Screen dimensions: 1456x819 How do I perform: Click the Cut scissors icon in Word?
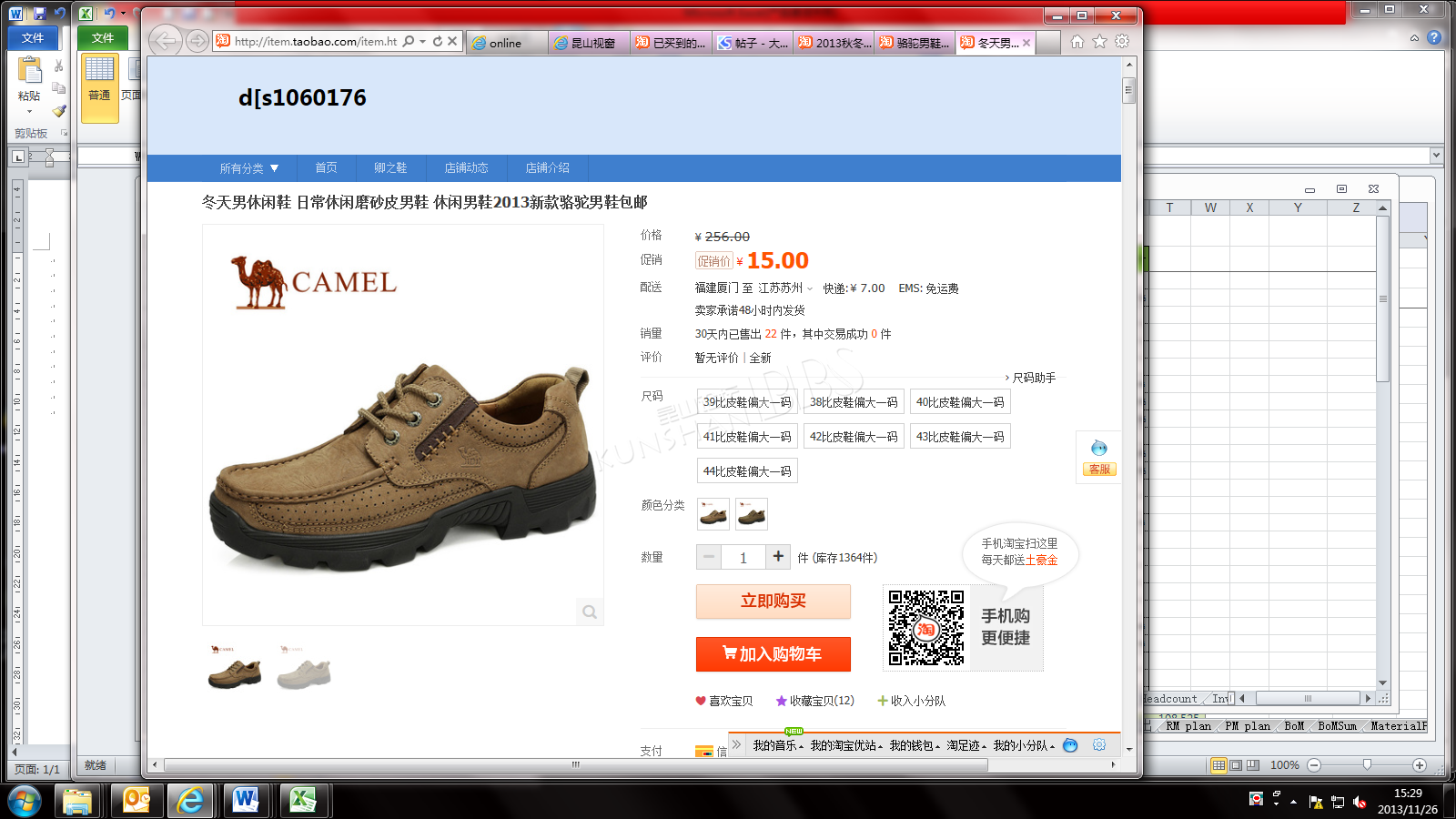click(59, 66)
